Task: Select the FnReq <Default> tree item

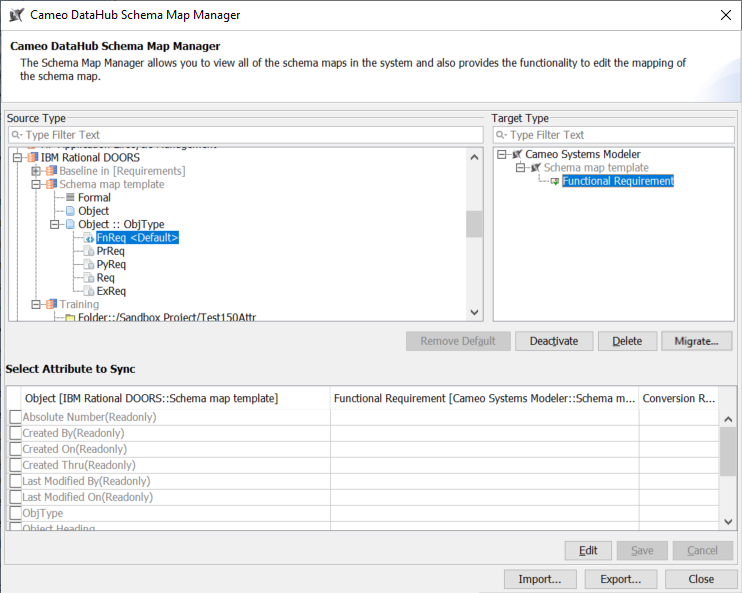Action: [x=137, y=238]
